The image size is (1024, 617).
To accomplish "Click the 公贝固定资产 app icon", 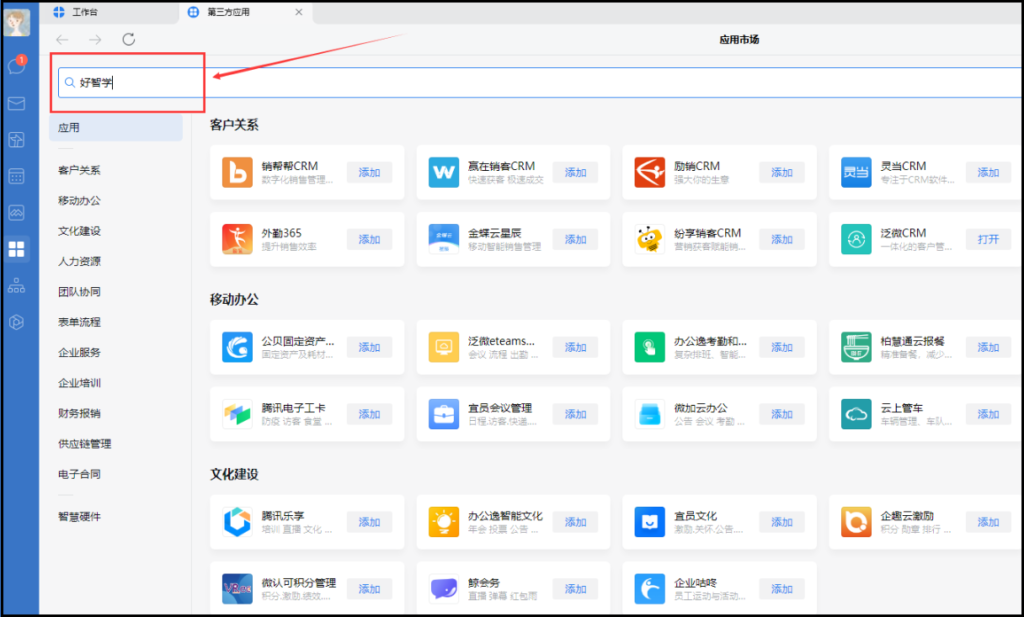I will (x=237, y=347).
